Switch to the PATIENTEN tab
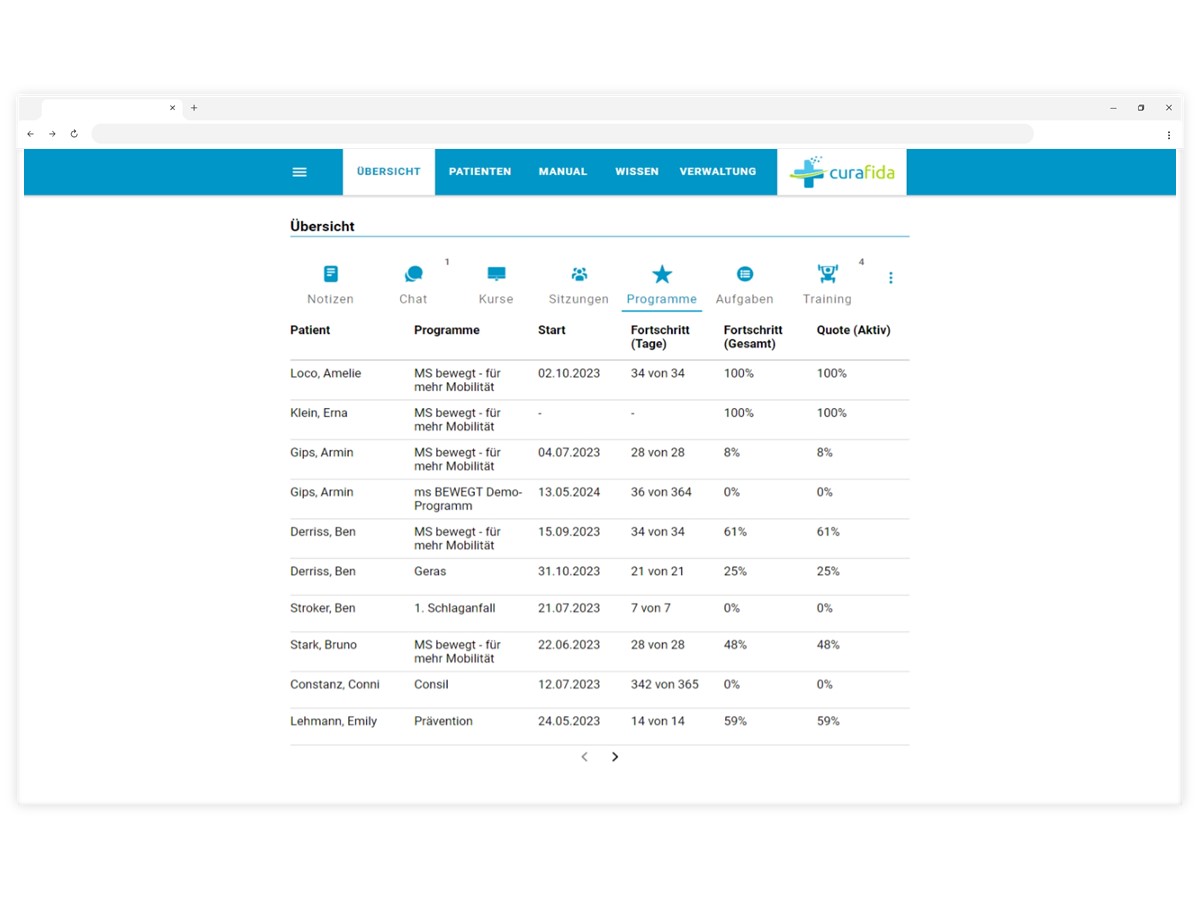The image size is (1200, 900). pos(480,172)
